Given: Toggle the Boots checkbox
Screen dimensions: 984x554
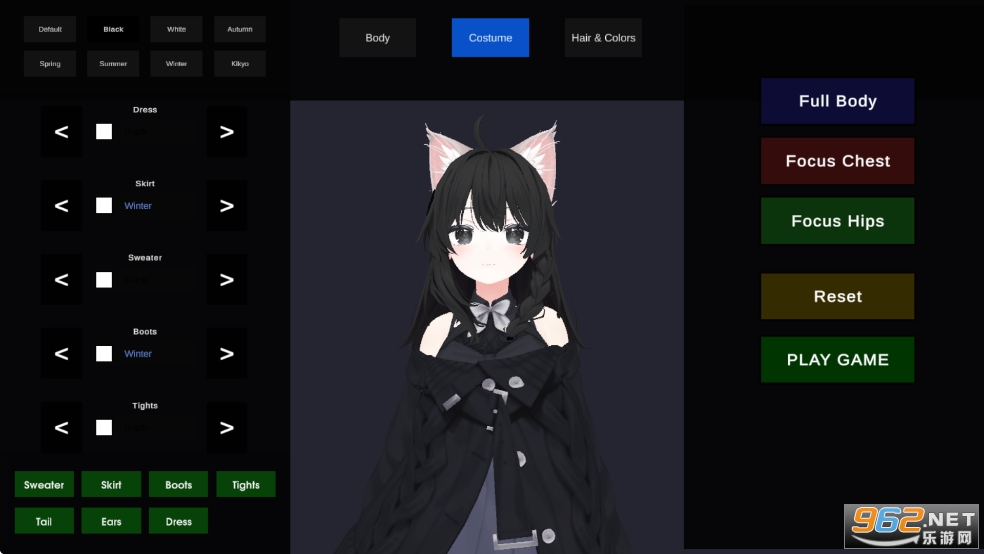Looking at the screenshot, I should 104,354.
